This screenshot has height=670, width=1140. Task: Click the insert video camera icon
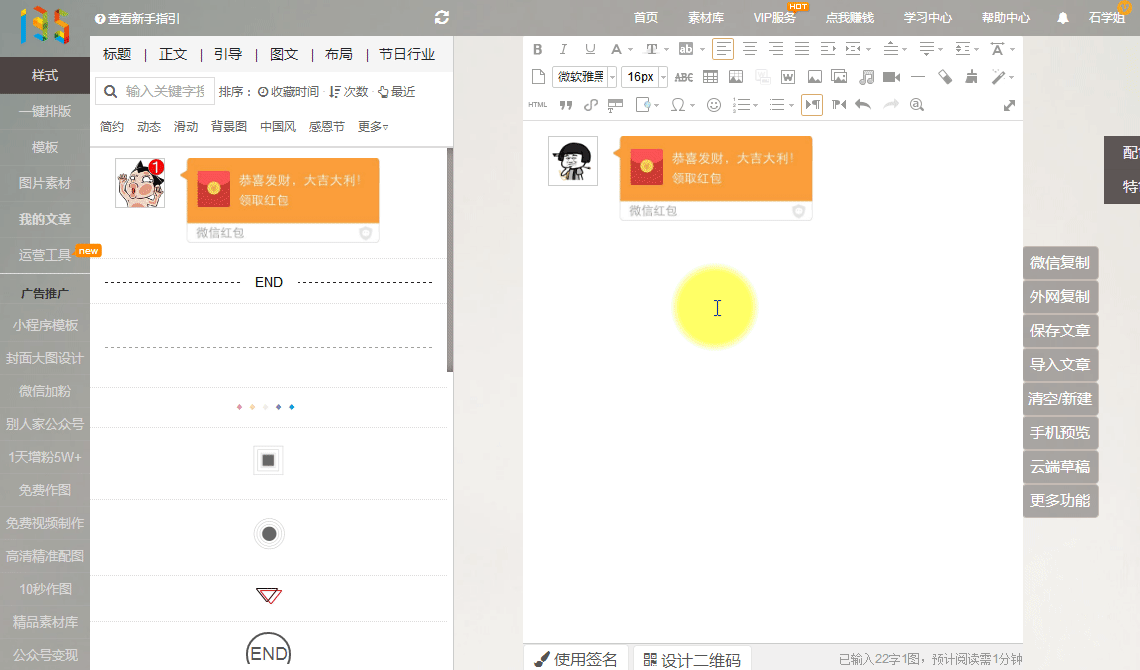click(891, 77)
